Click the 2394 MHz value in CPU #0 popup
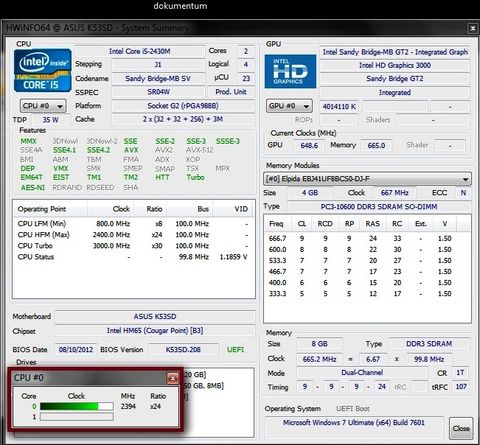This screenshot has width=480, height=445. tap(128, 406)
